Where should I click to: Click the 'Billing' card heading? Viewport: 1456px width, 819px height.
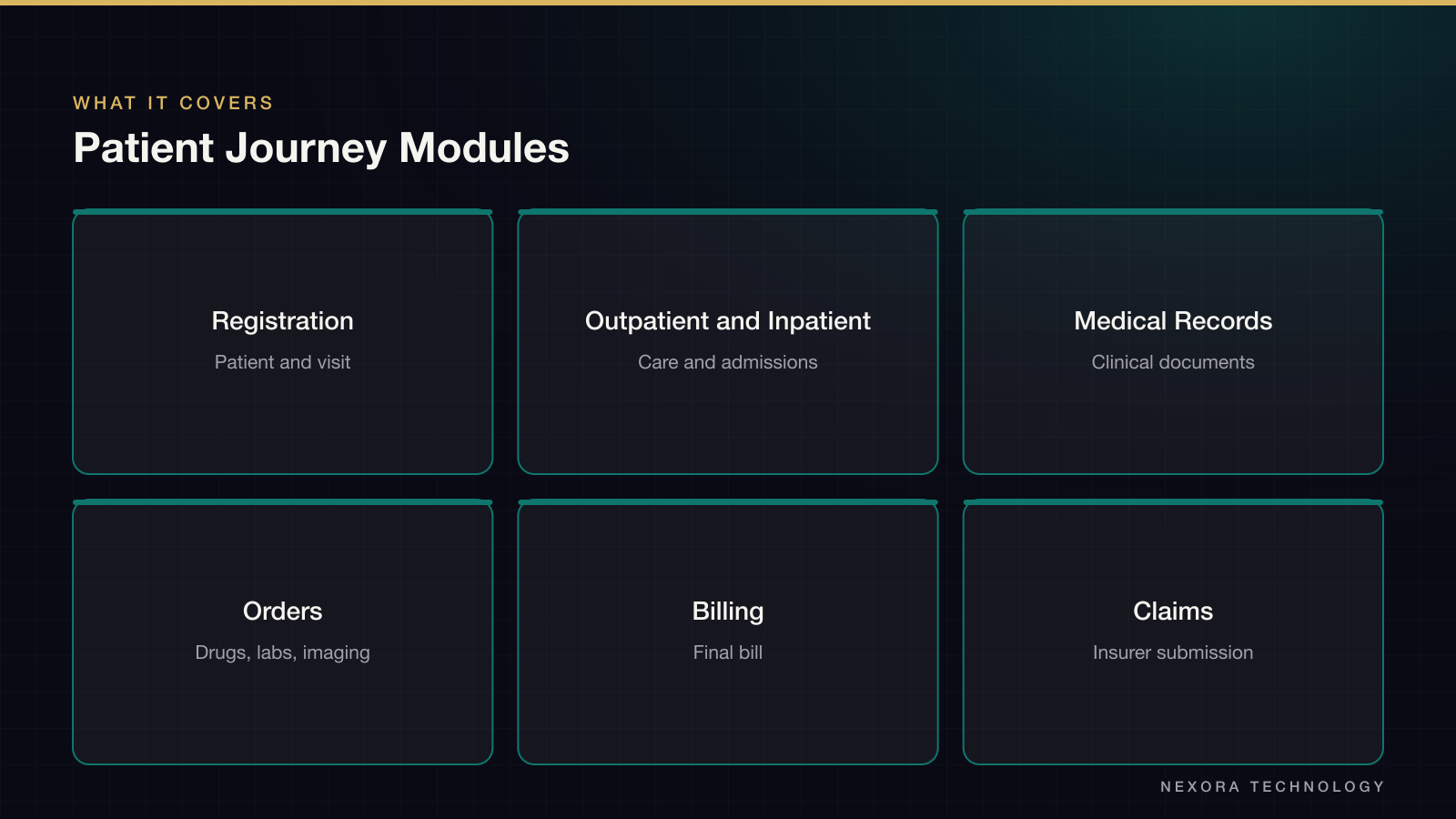(x=728, y=612)
